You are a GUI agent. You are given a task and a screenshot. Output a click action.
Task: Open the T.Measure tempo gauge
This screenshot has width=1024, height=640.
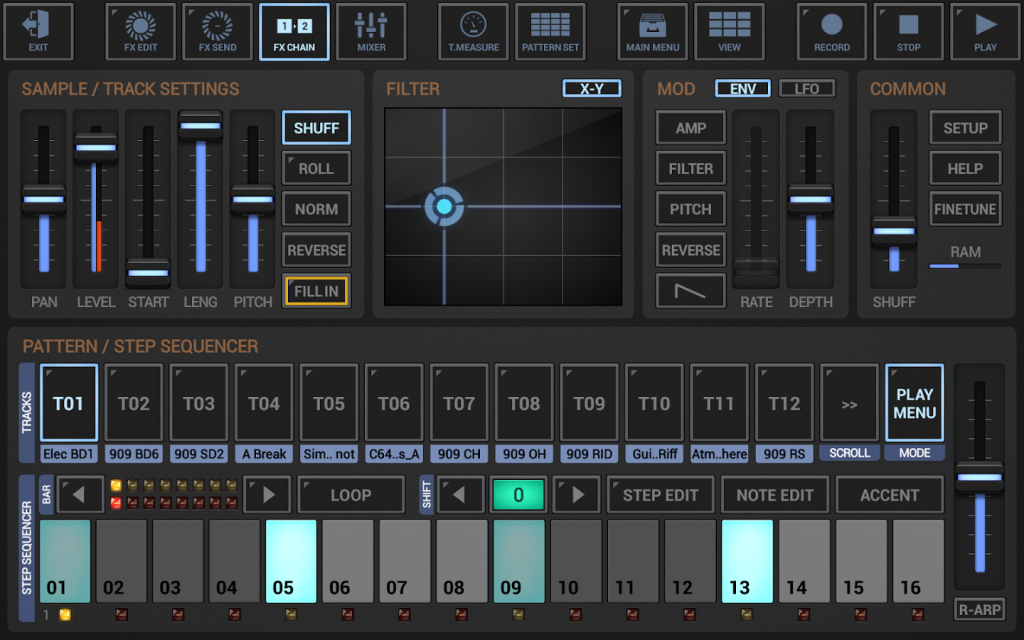pyautogui.click(x=472, y=31)
